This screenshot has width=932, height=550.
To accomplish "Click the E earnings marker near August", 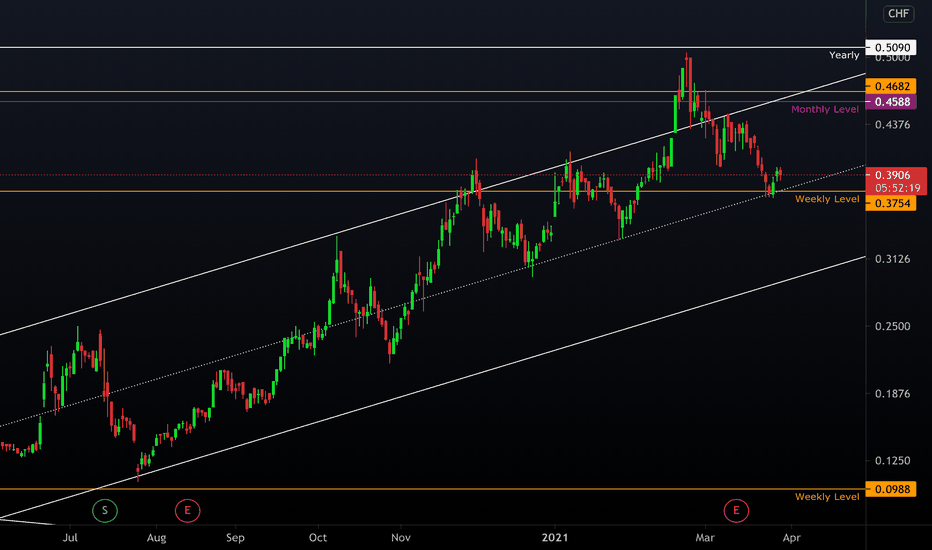I will [x=187, y=510].
